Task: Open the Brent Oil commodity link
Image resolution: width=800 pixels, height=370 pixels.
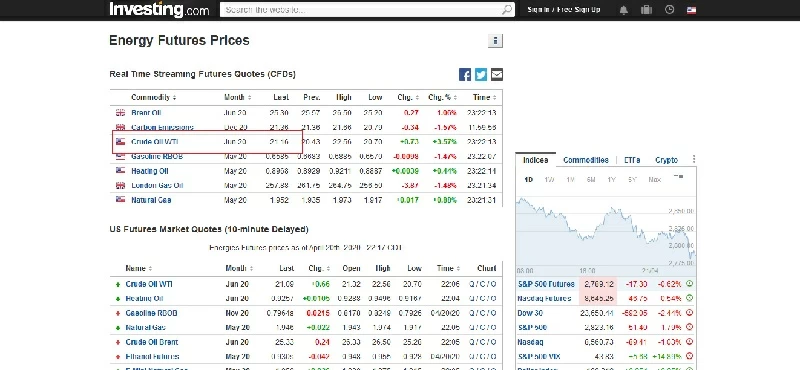Action: pos(146,113)
